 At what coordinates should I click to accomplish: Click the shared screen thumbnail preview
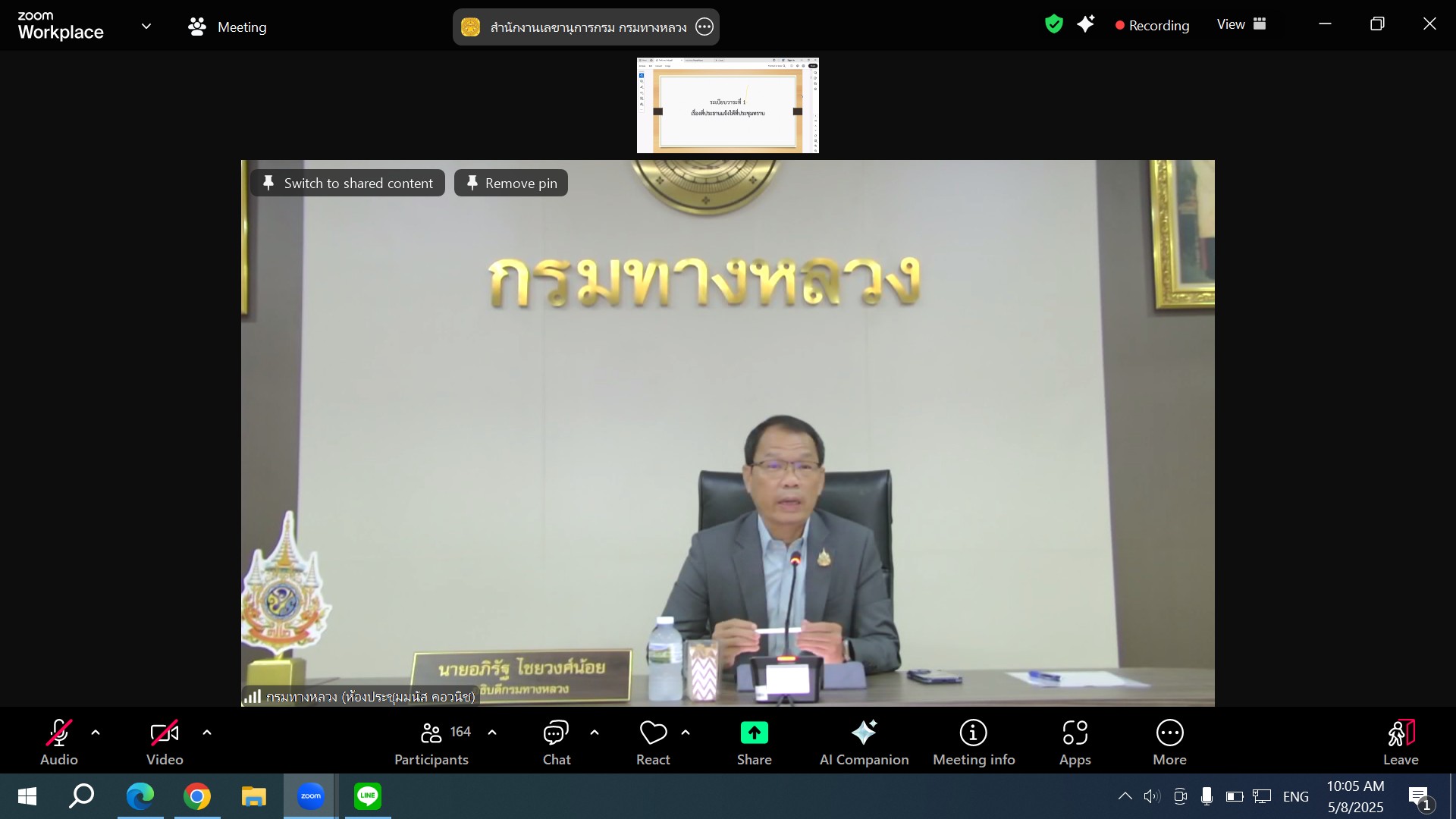coord(727,105)
